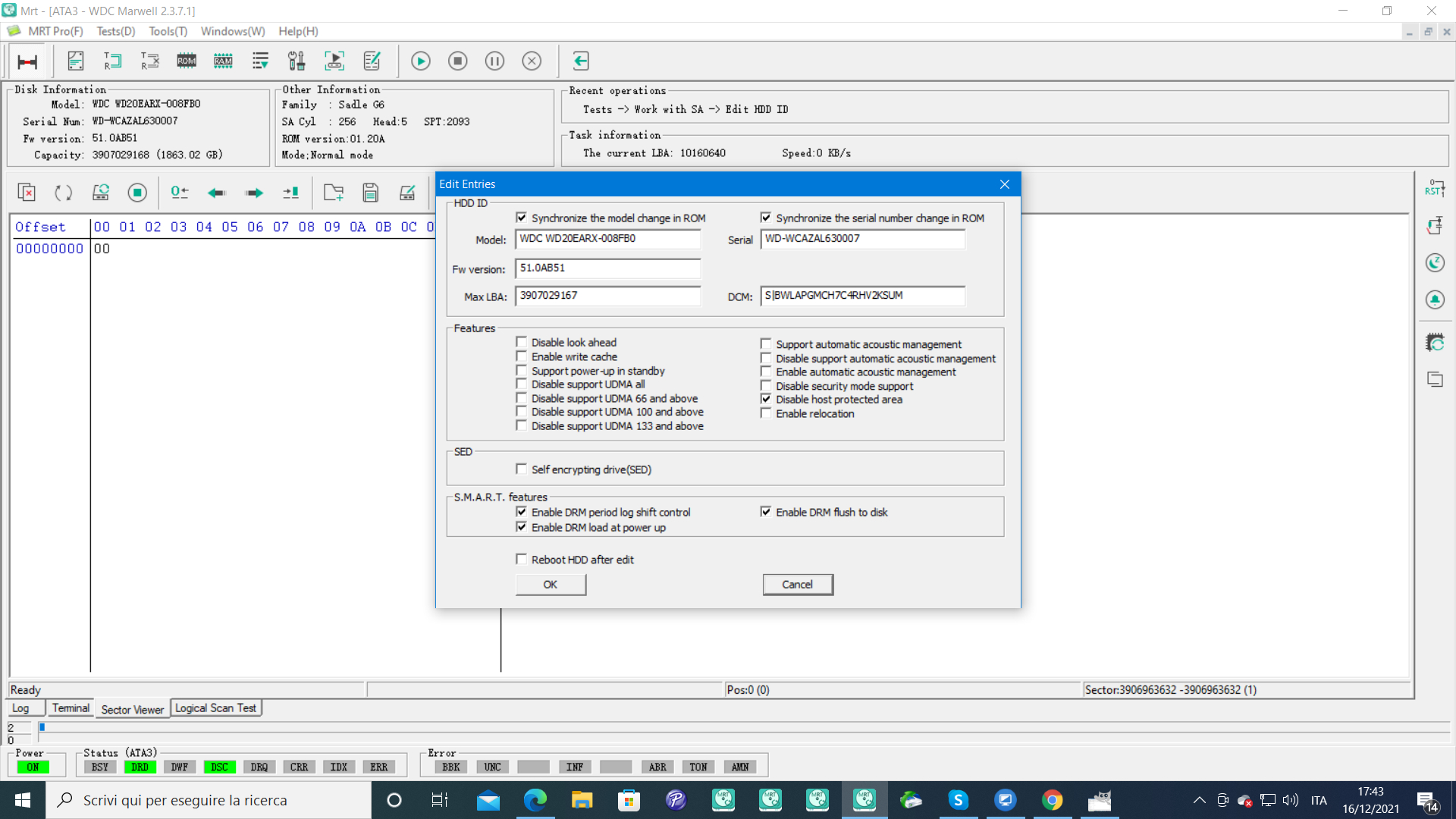This screenshot has width=1456, height=819.
Task: Stop task with the stop button
Action: point(458,61)
